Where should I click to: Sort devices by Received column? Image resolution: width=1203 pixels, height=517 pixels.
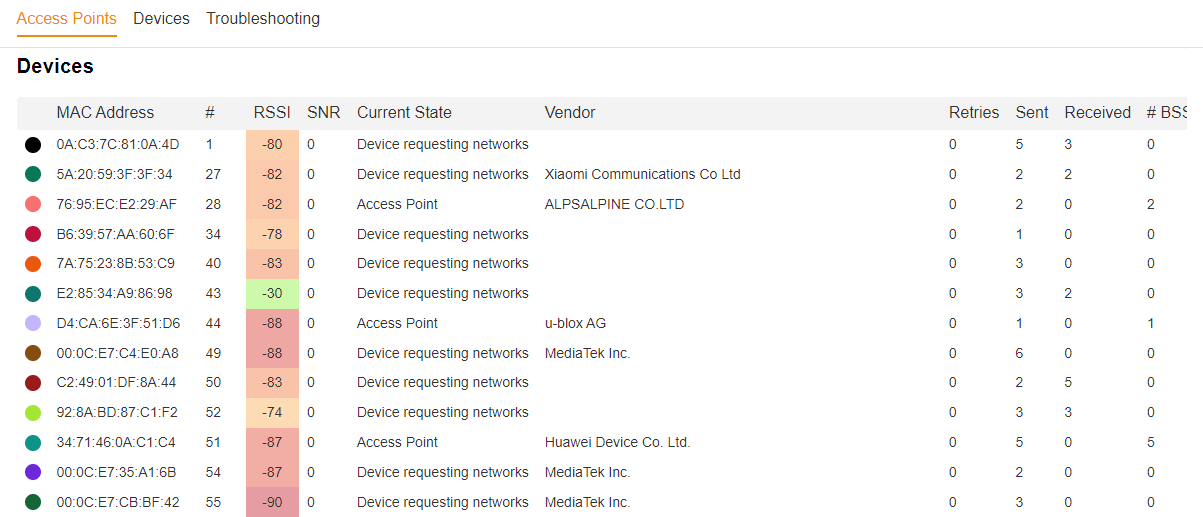coord(1097,113)
